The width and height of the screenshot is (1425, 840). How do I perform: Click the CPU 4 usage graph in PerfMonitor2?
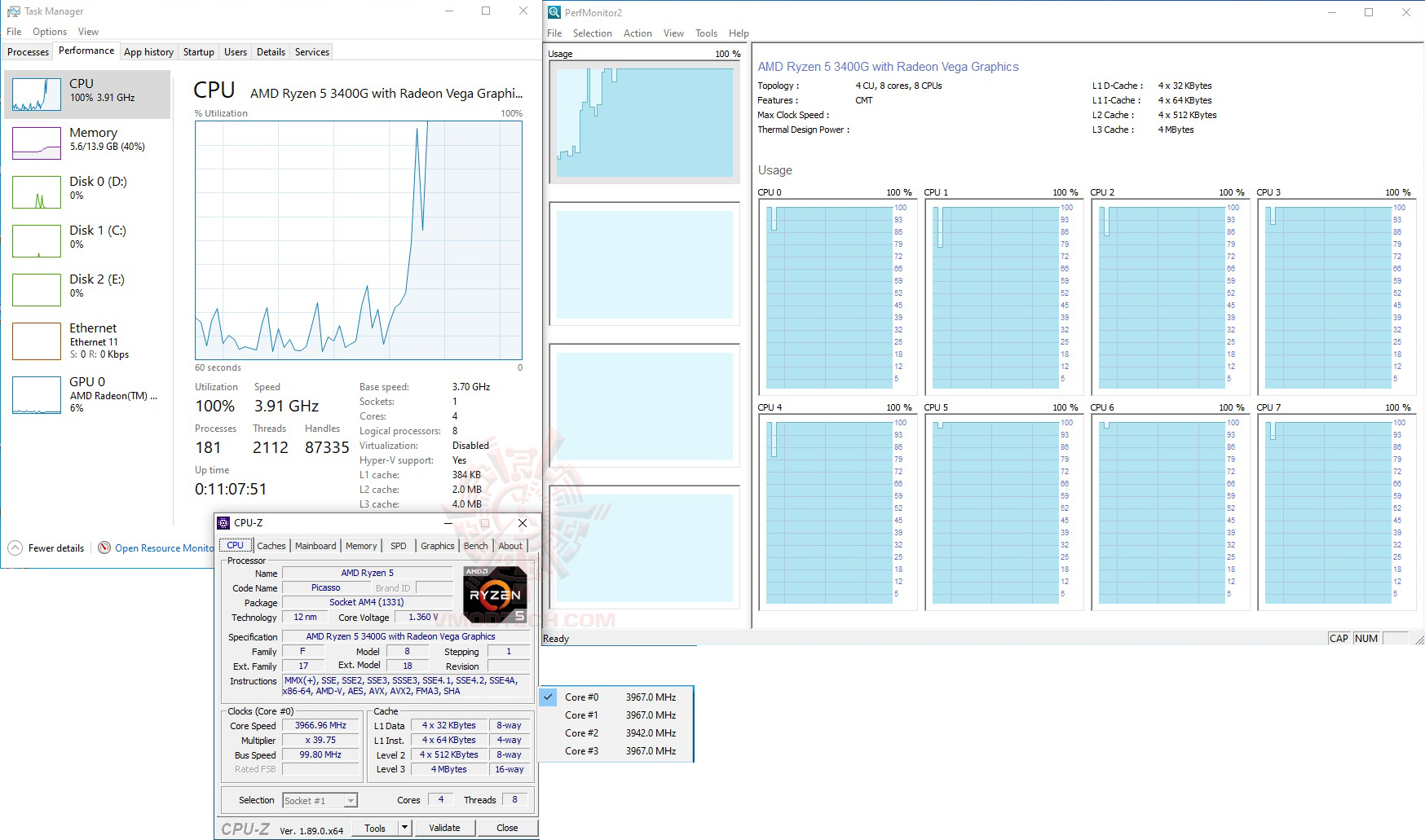pos(837,512)
